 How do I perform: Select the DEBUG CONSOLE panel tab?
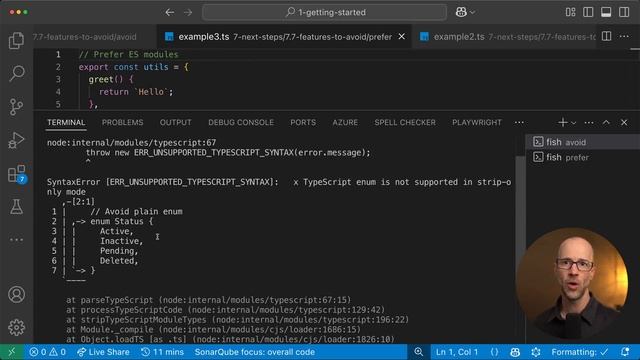(x=241, y=122)
